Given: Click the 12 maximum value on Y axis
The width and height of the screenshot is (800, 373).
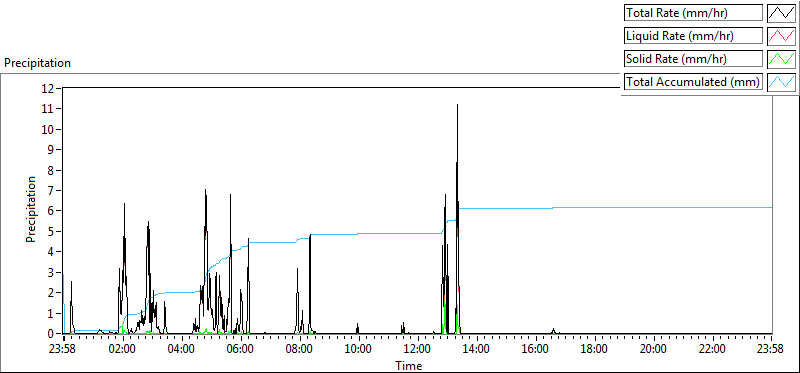Looking at the screenshot, I should (x=48, y=88).
